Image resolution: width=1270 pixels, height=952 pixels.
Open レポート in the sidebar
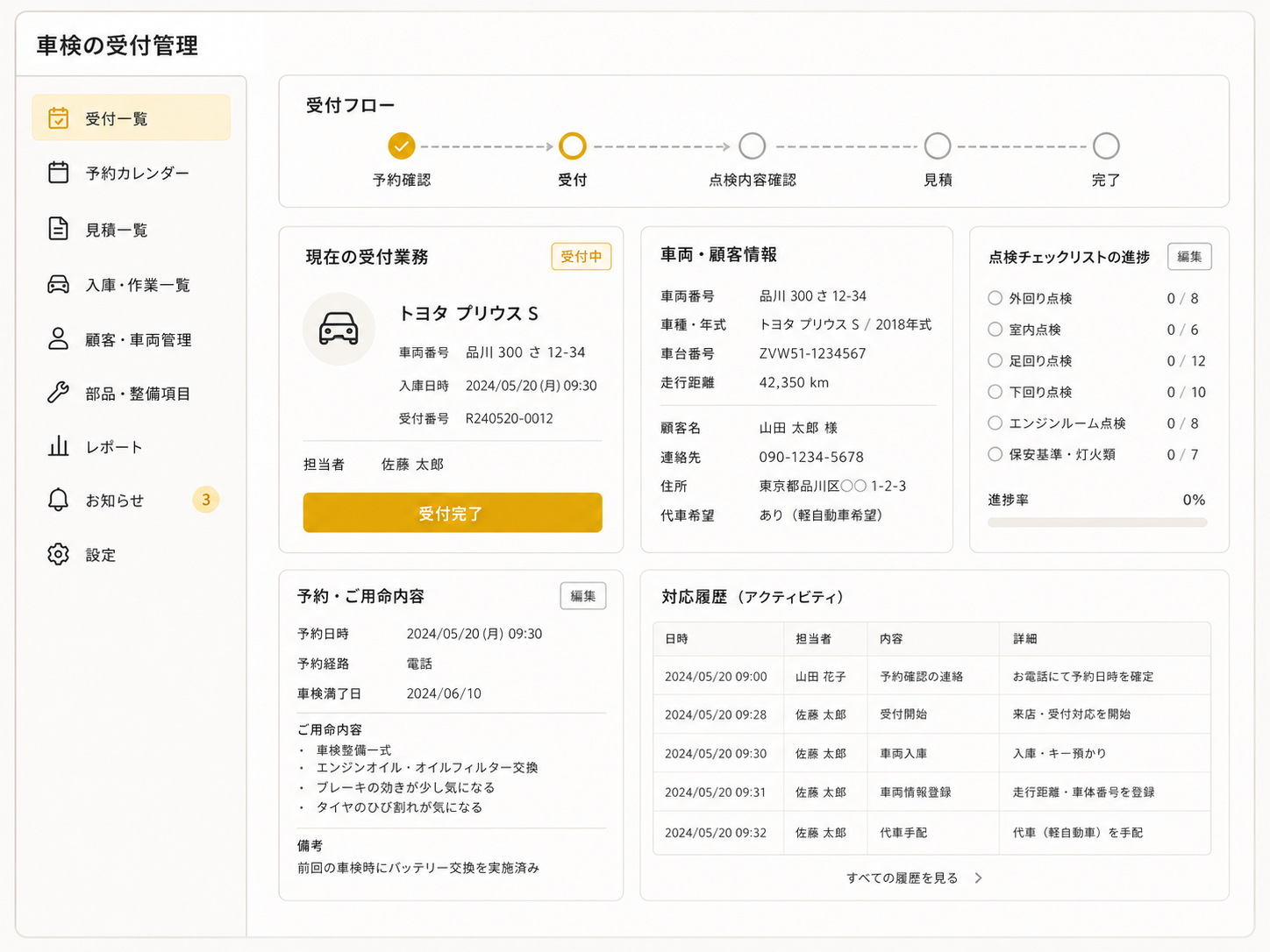click(132, 447)
